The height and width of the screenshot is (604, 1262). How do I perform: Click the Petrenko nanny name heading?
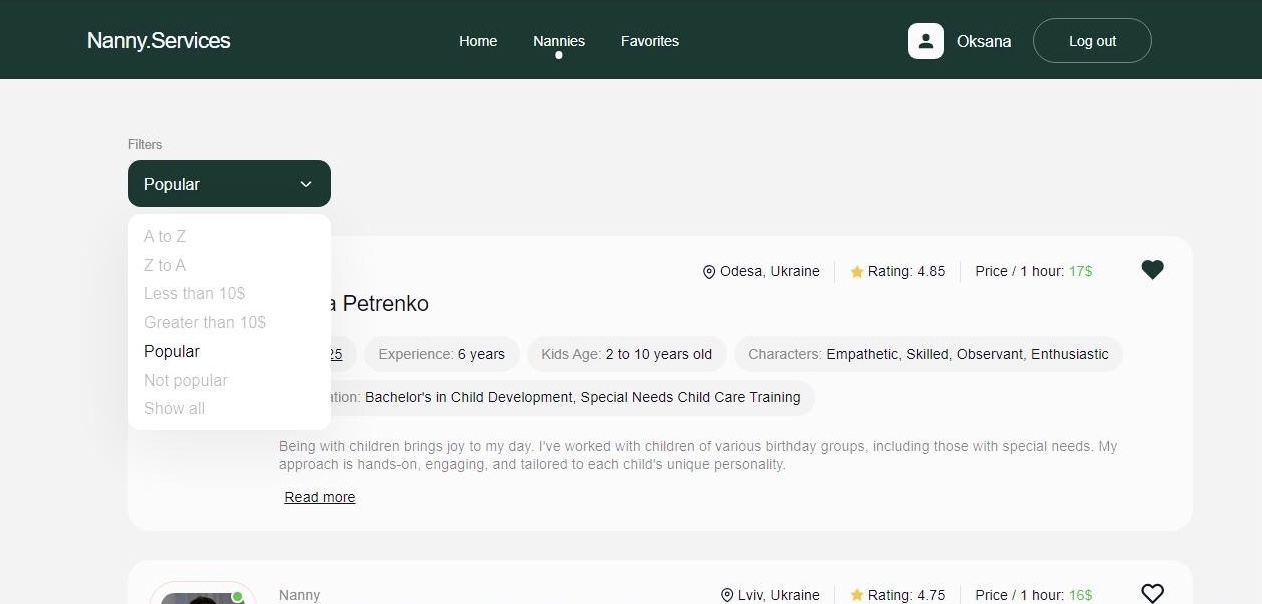[380, 304]
